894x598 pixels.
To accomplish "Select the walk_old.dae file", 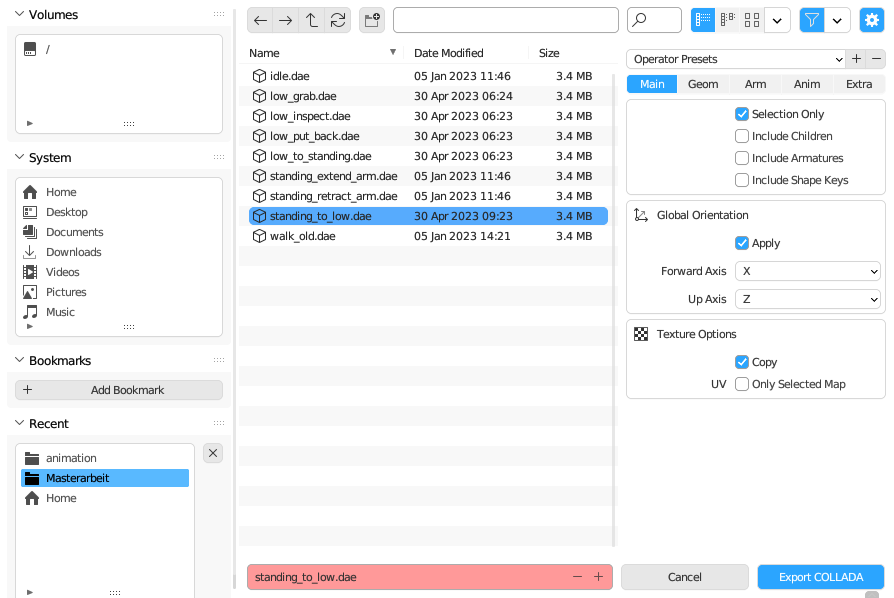I will click(302, 236).
